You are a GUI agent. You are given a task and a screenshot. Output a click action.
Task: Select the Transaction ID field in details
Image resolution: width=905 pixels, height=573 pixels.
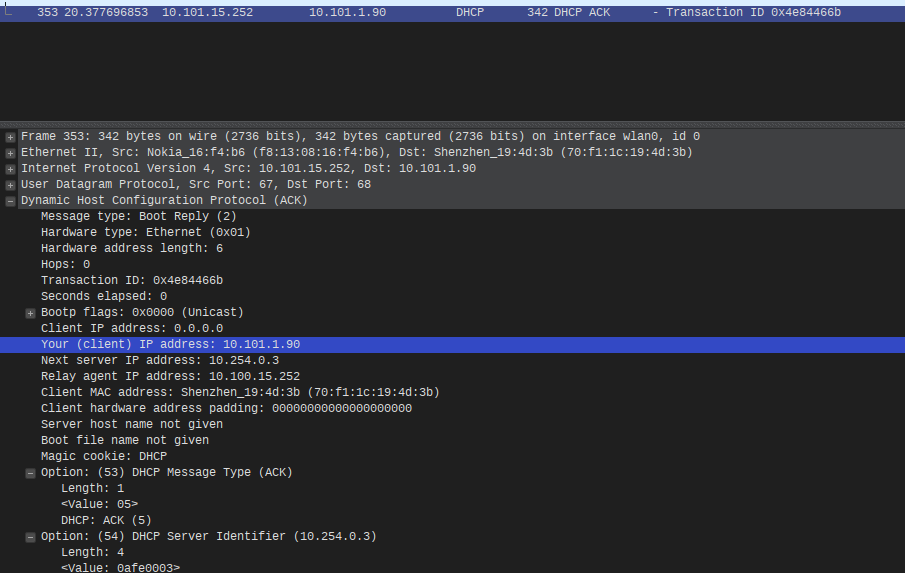pyautogui.click(x=131, y=281)
